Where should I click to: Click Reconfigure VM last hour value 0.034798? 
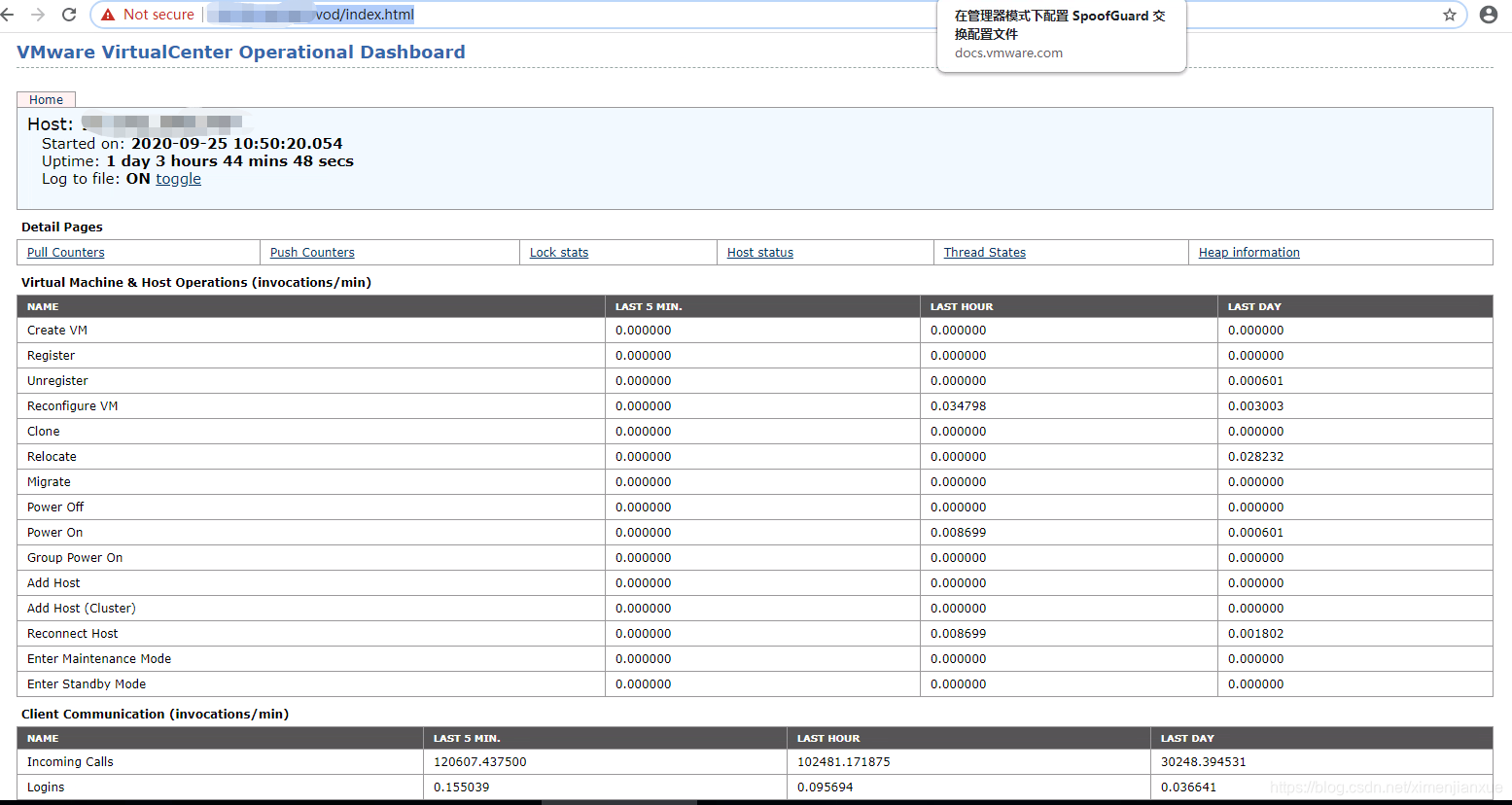point(958,406)
